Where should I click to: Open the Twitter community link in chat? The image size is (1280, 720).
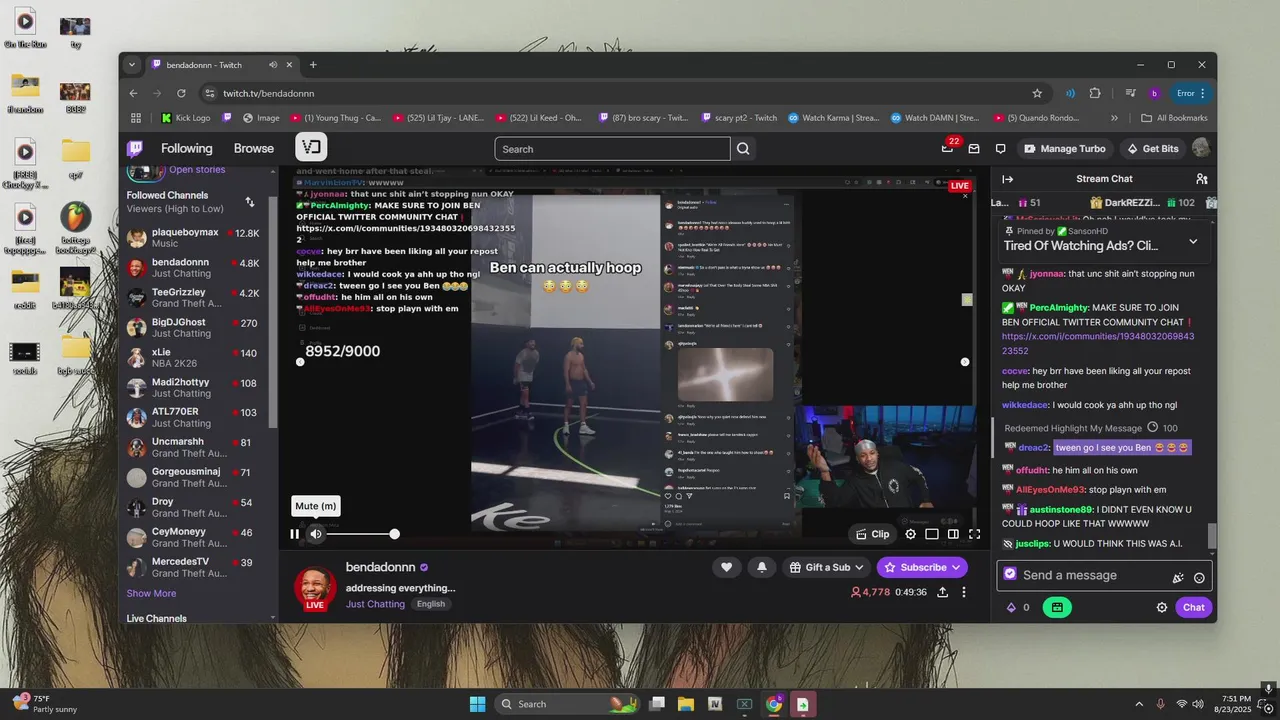coord(1098,344)
